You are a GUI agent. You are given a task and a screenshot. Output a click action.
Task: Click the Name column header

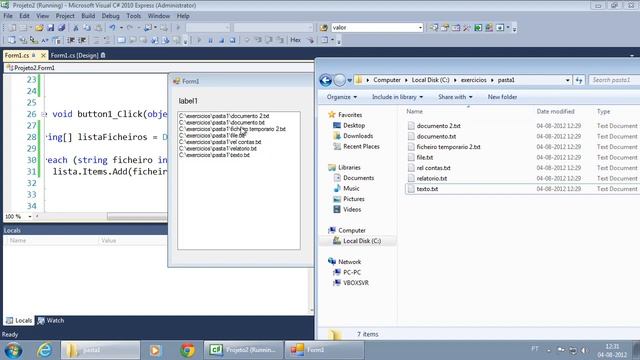pyautogui.click(x=414, y=111)
